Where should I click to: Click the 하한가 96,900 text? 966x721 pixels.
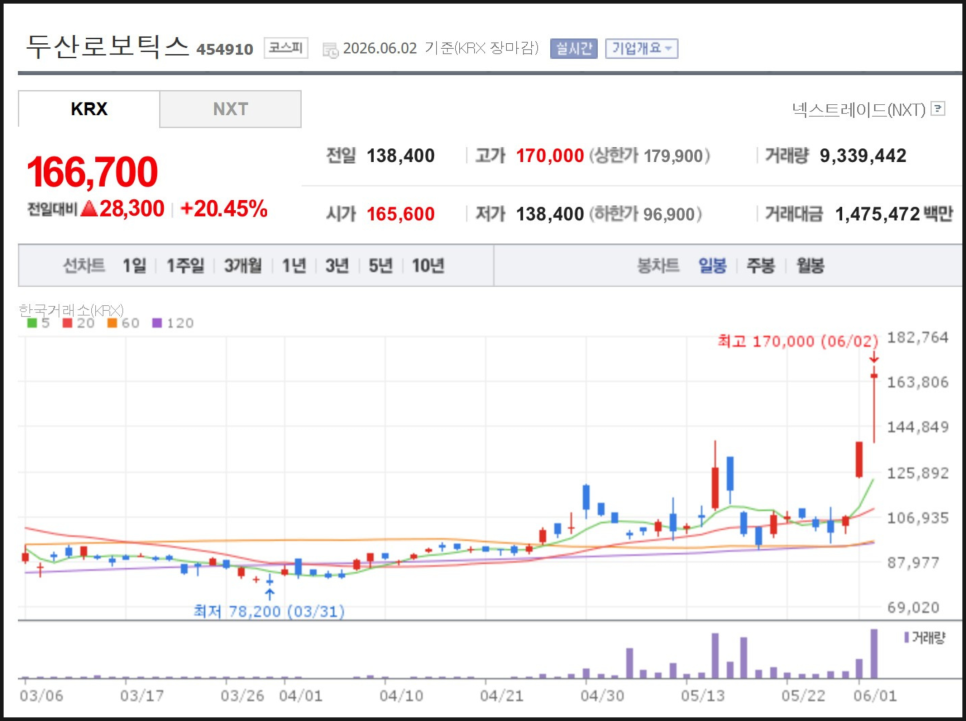coord(645,214)
